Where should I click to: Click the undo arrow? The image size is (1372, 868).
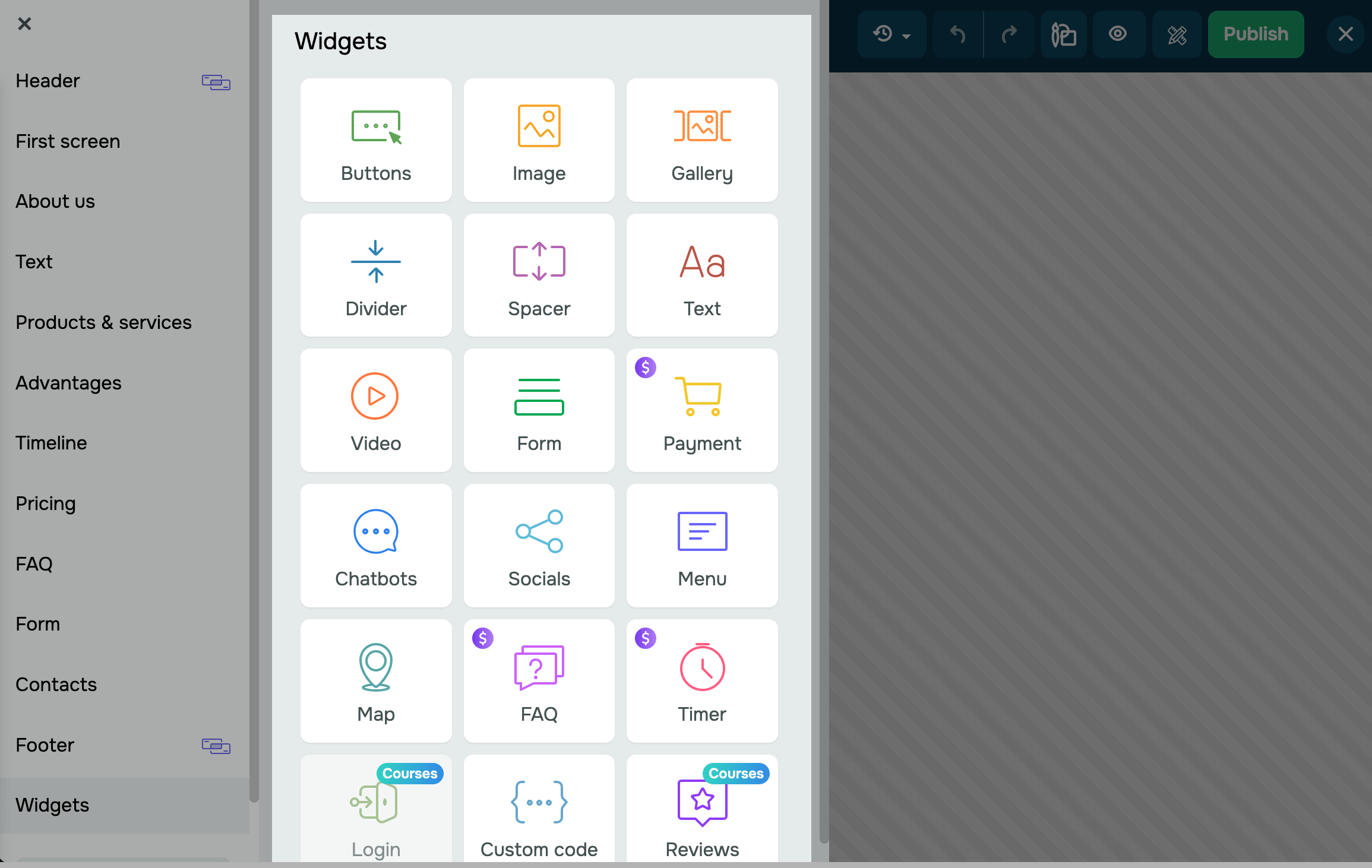(957, 34)
